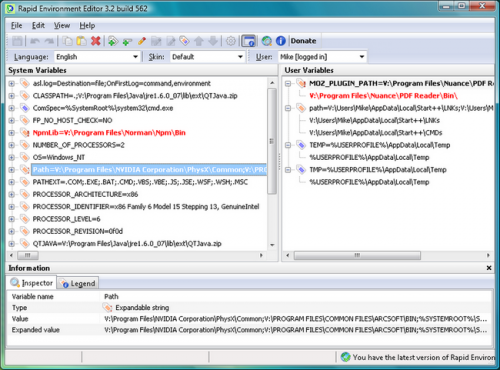Toggle the Information panel toolbar icon
The width and height of the screenshot is (500, 370).
click(248, 41)
